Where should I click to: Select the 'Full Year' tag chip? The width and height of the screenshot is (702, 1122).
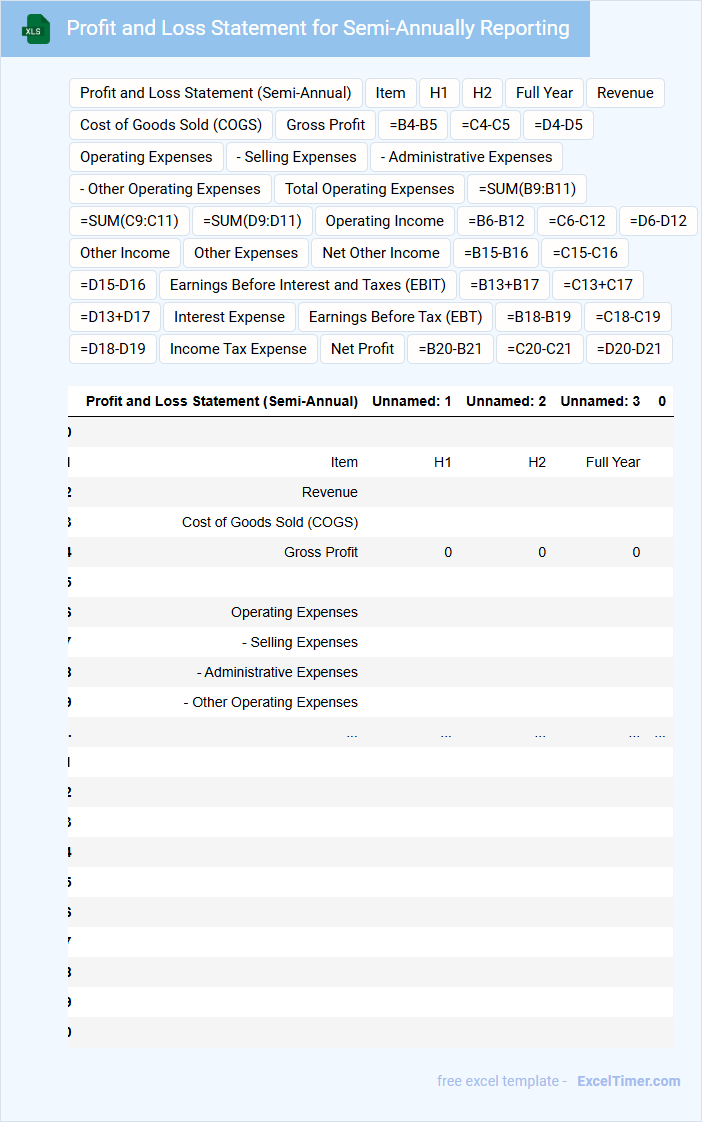click(545, 93)
